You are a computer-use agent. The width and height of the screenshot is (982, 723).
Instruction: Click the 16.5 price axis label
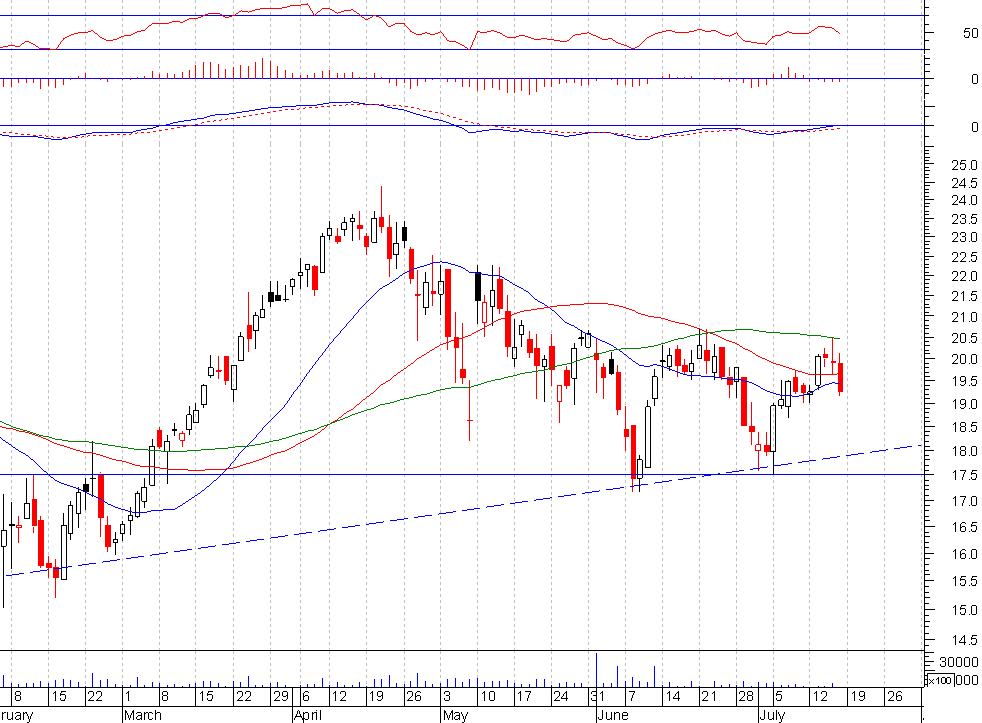pyautogui.click(x=964, y=528)
